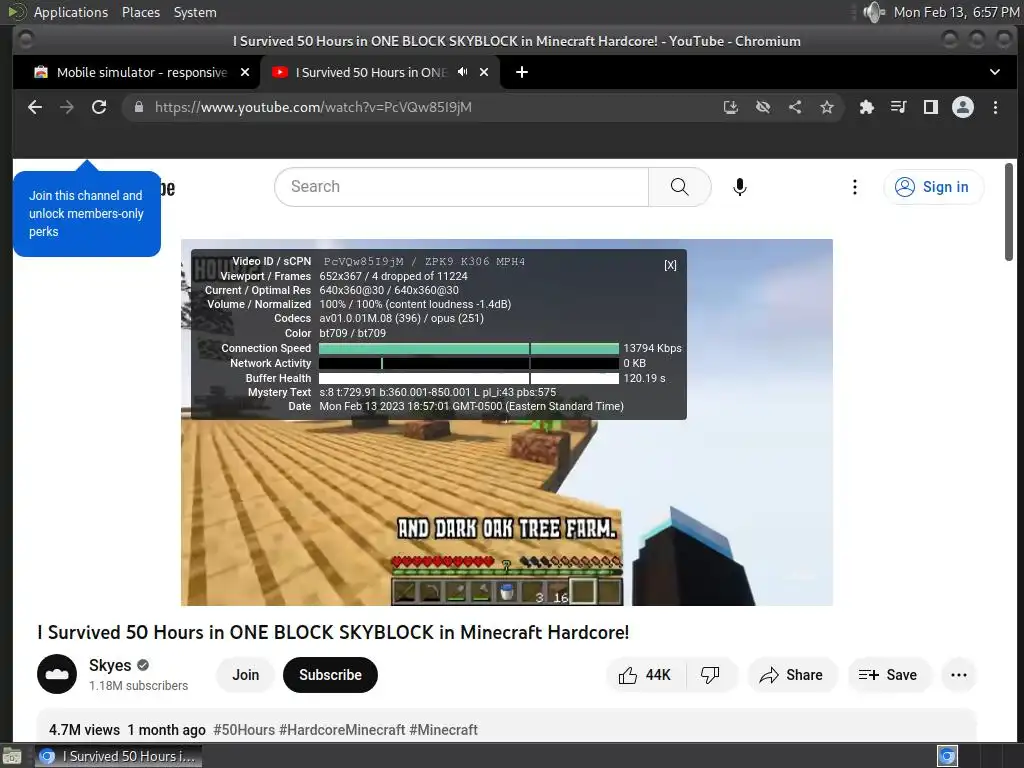Click the Share button
This screenshot has height=768, width=1024.
point(792,675)
